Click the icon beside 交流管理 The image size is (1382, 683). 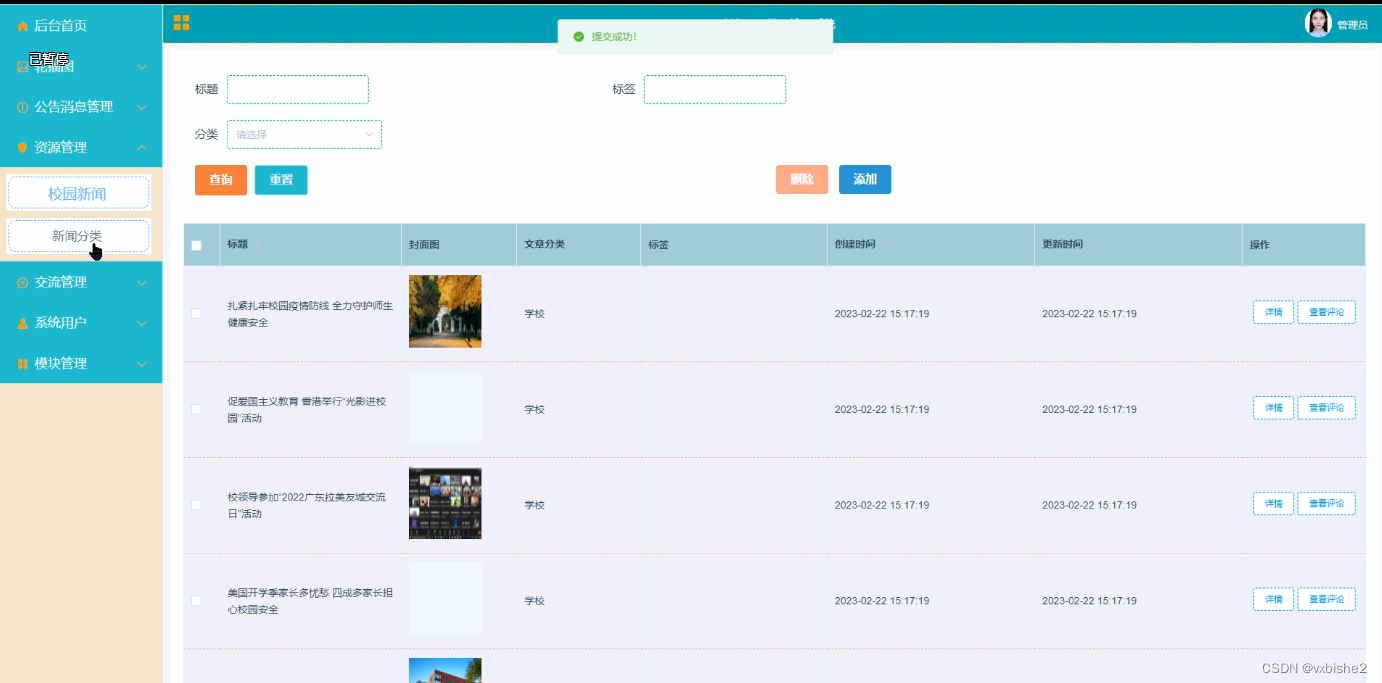[x=22, y=283]
